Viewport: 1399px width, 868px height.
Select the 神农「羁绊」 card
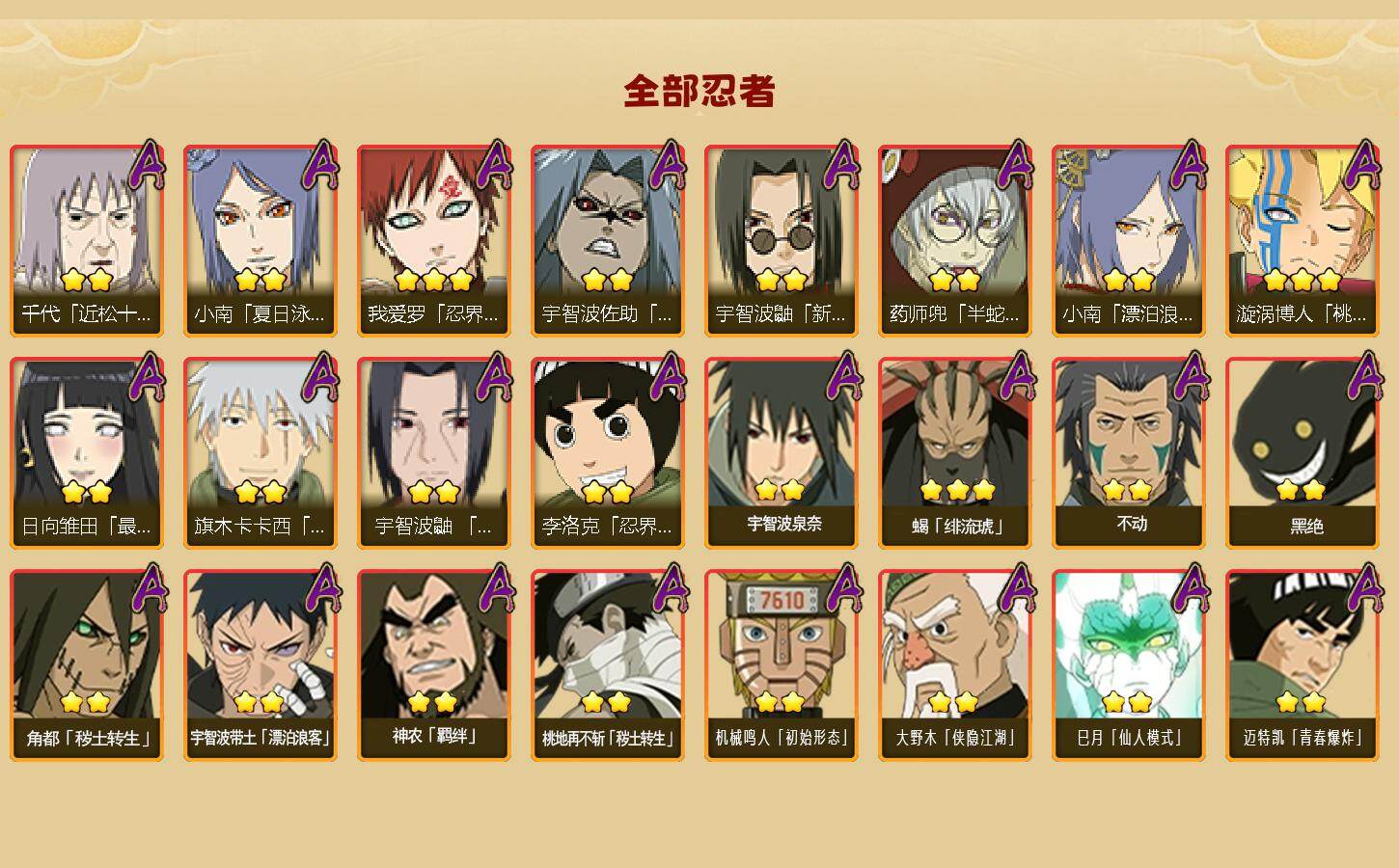434,665
